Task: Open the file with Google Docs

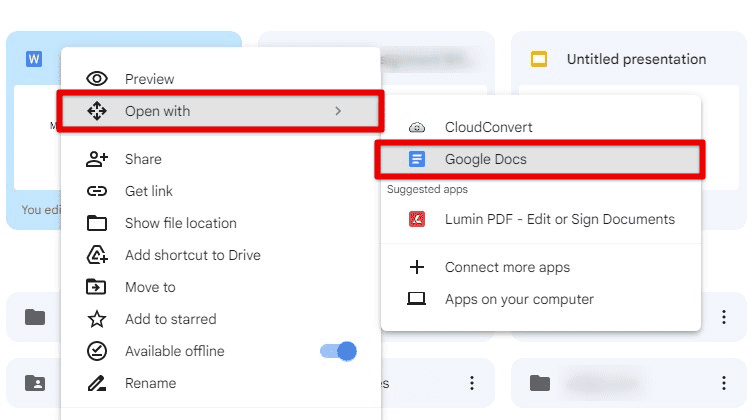Action: pos(541,159)
